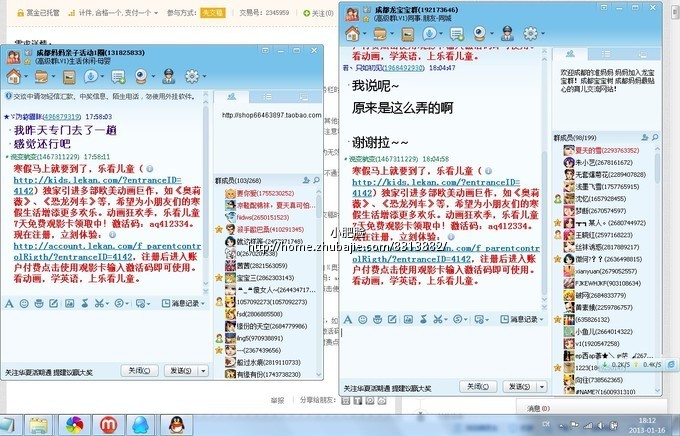680x436 pixels.
Task: Open group album icon in right chat window
Action: pyautogui.click(x=408, y=34)
